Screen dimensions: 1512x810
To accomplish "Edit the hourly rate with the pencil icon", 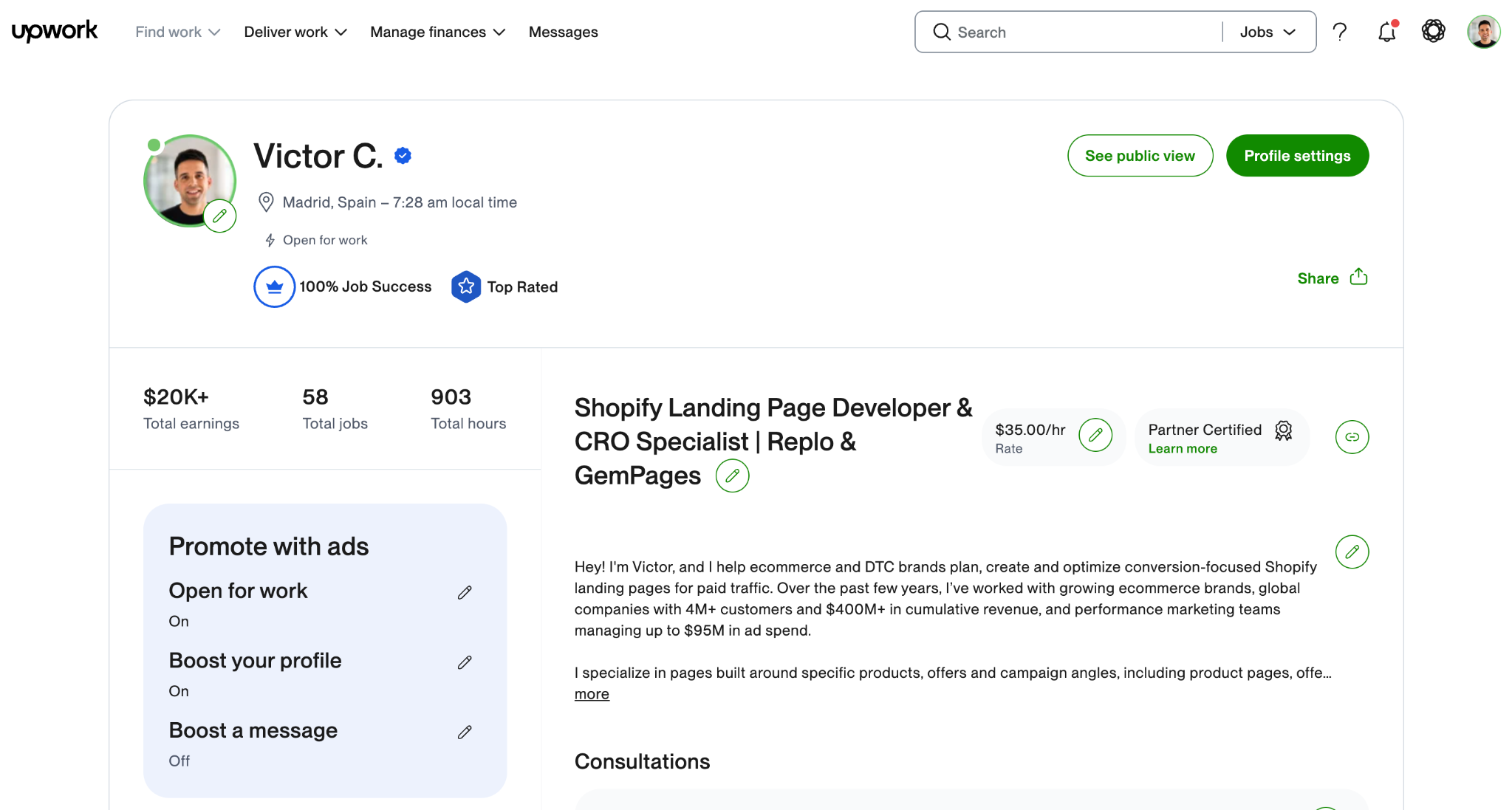I will pyautogui.click(x=1095, y=435).
